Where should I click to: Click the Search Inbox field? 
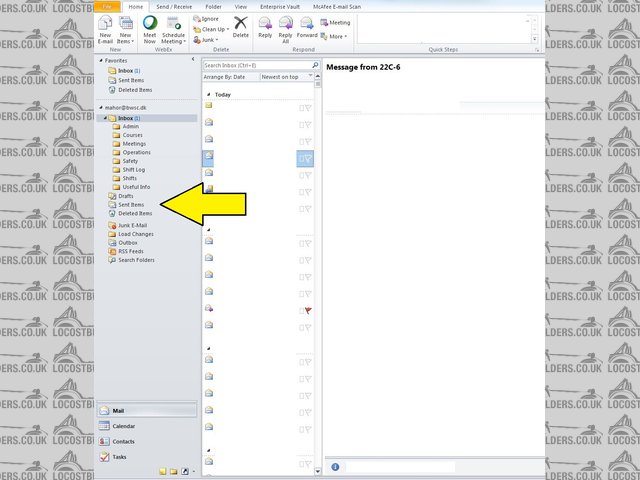(255, 65)
